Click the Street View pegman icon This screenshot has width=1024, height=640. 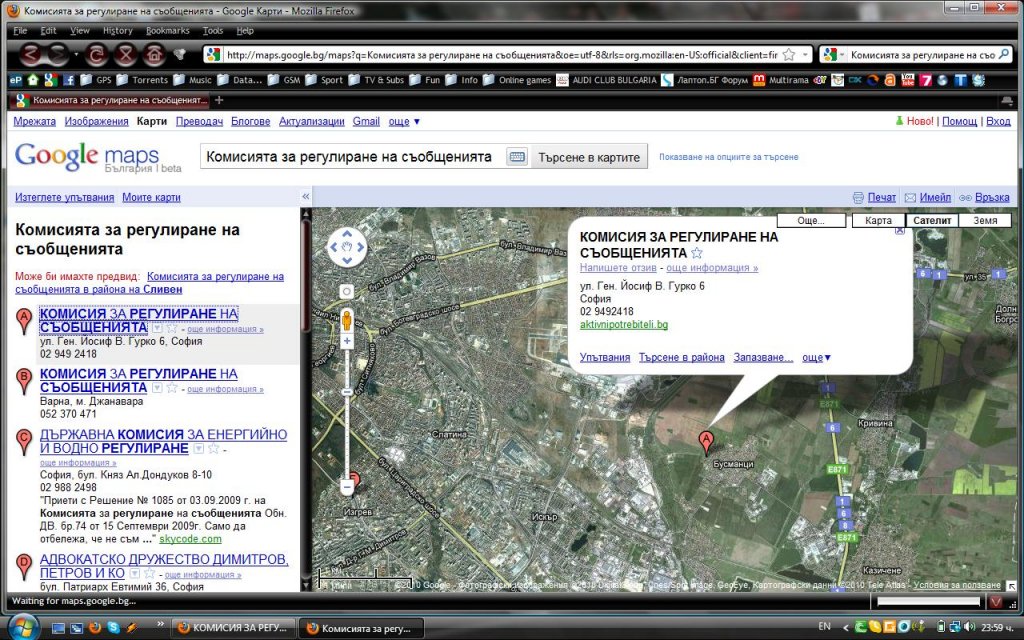point(347,320)
